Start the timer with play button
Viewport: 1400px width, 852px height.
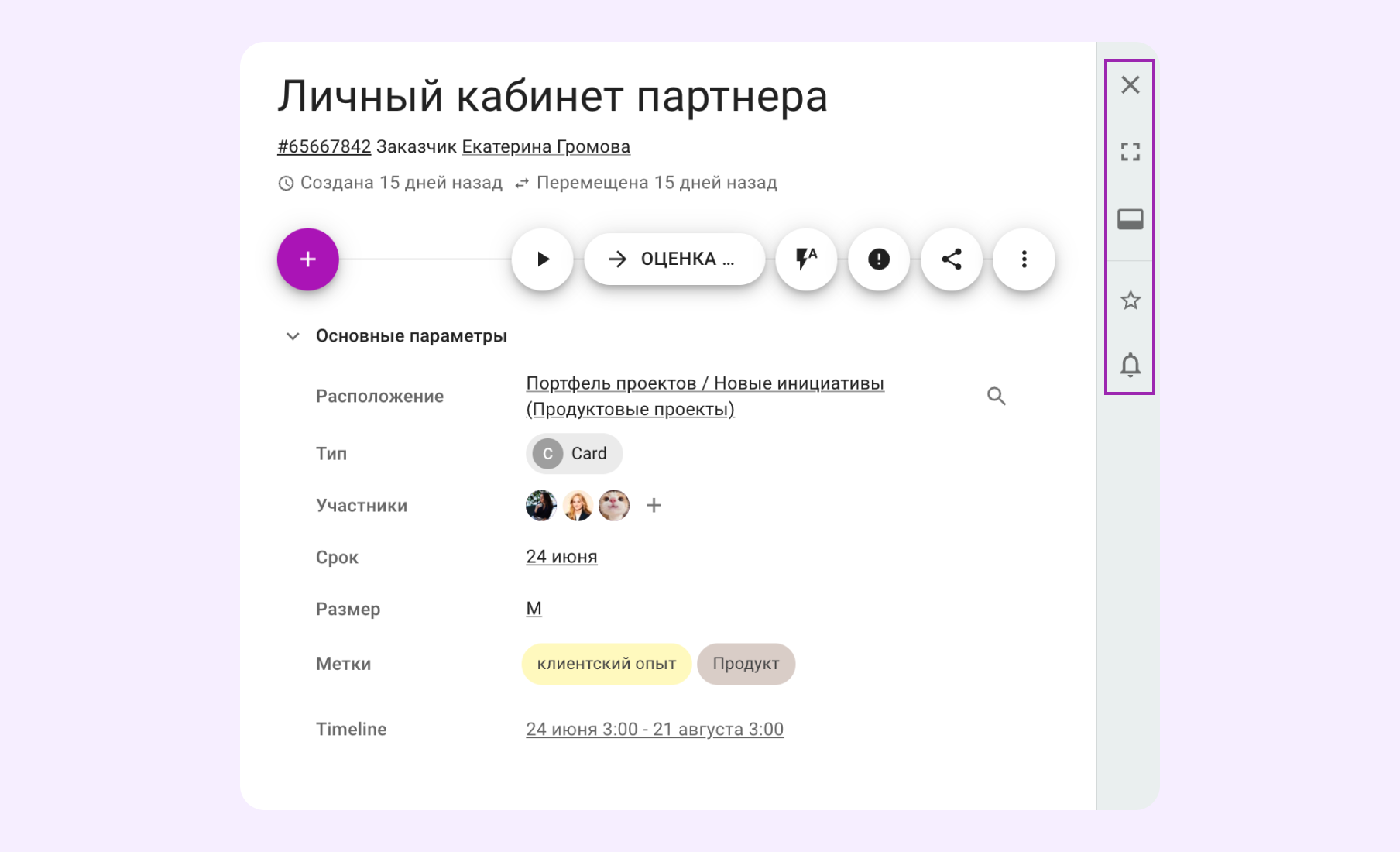coord(543,259)
